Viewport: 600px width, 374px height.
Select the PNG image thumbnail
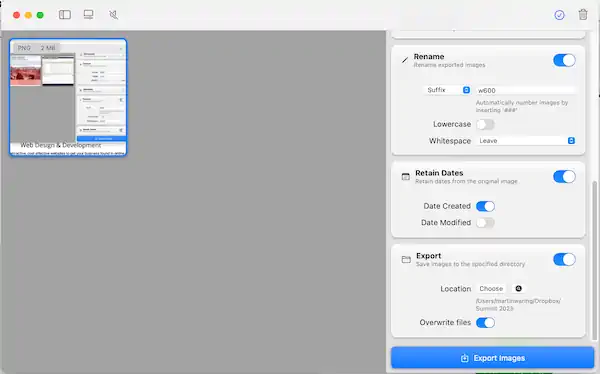[68, 97]
